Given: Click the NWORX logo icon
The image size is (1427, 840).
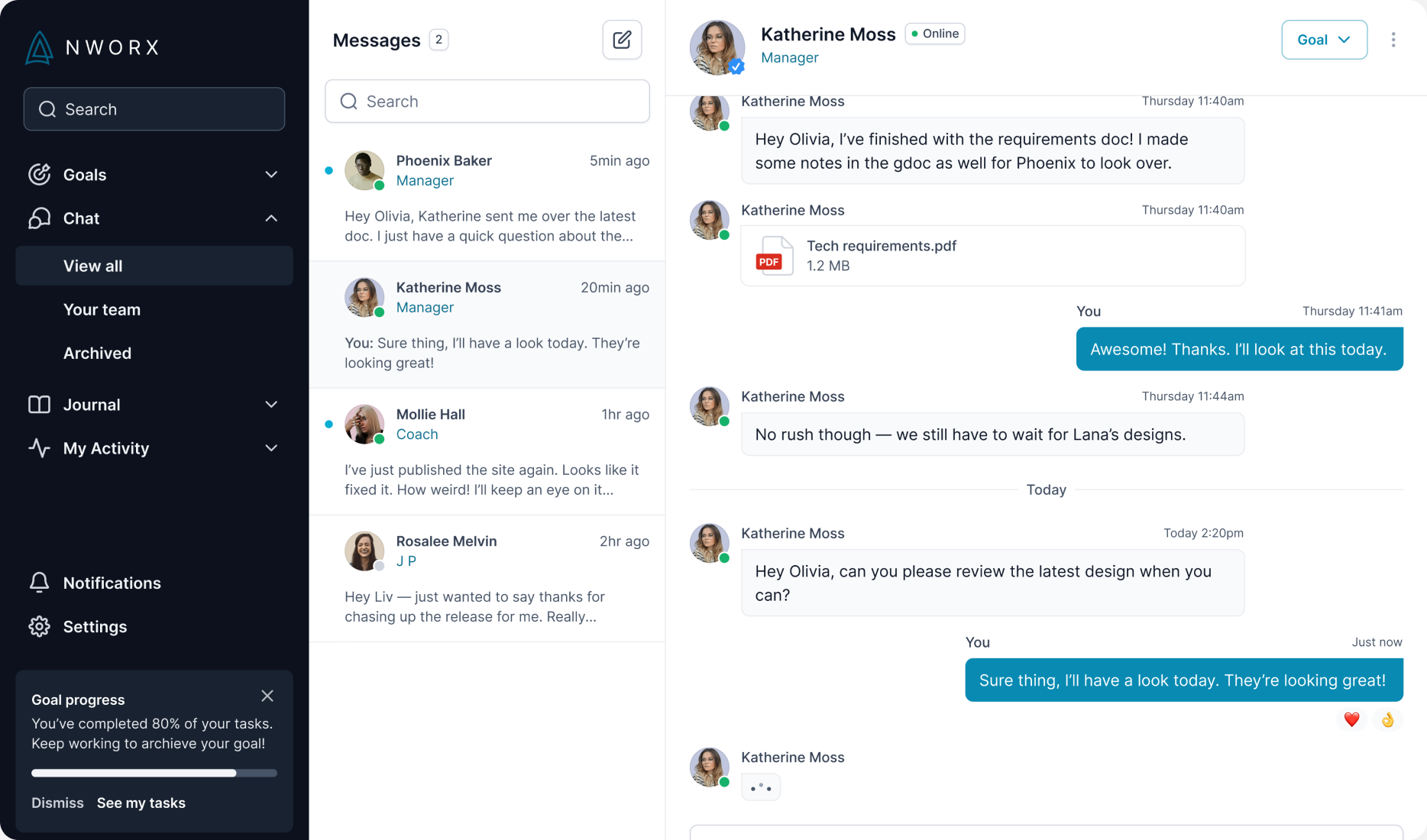Looking at the screenshot, I should pos(39,47).
